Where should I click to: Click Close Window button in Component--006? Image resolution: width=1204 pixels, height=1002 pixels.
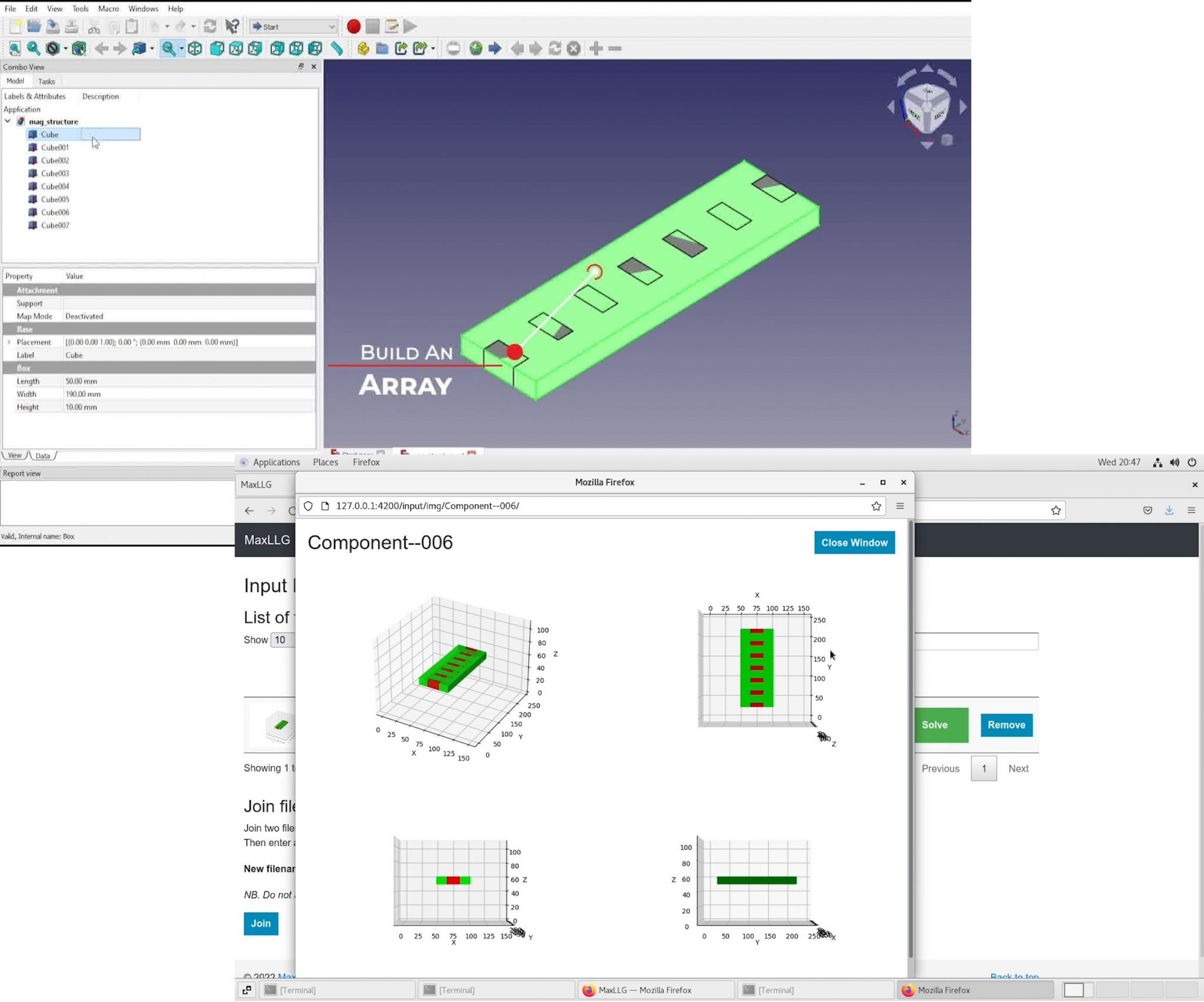tap(854, 542)
